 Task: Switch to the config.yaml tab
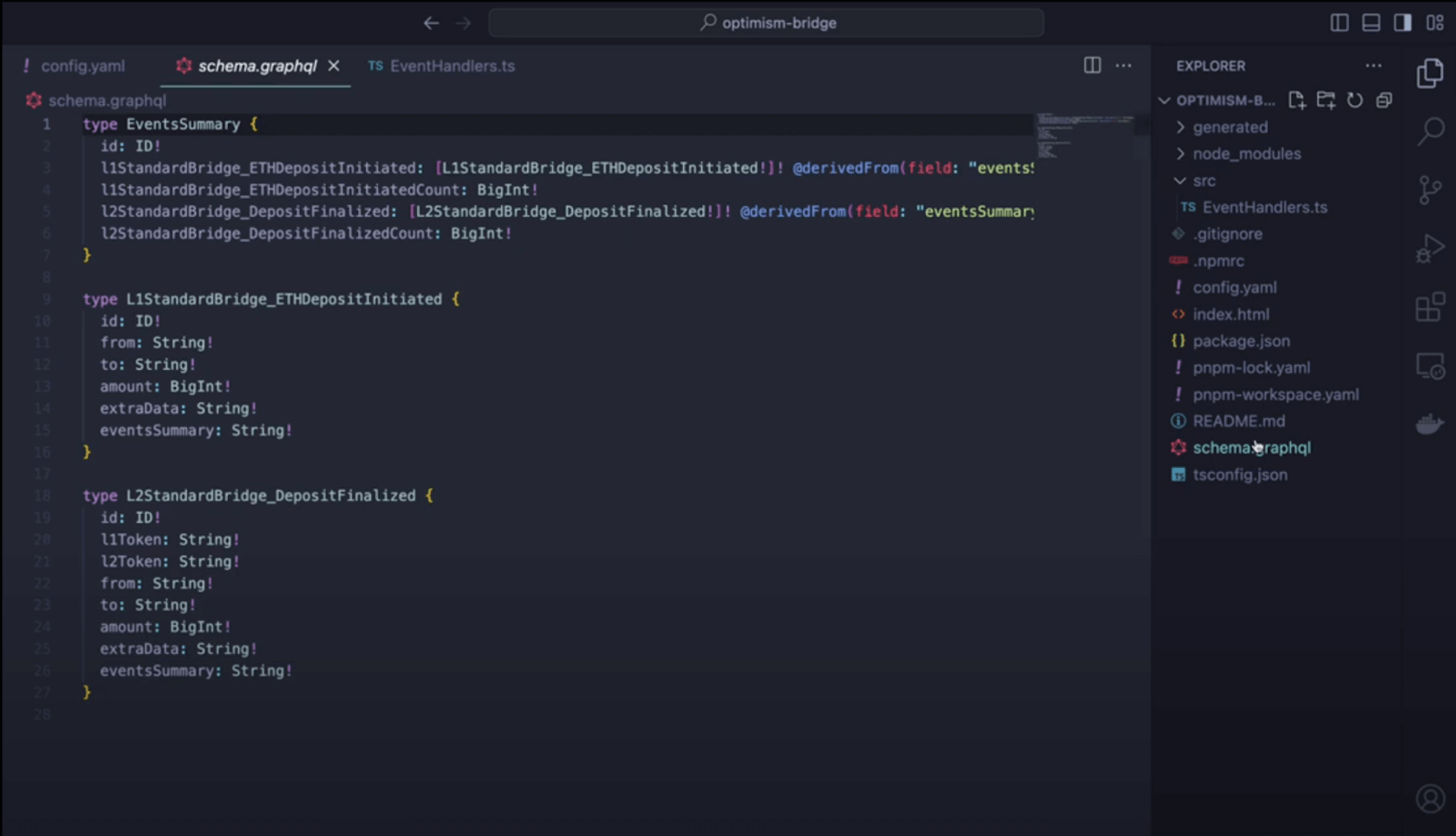click(82, 66)
